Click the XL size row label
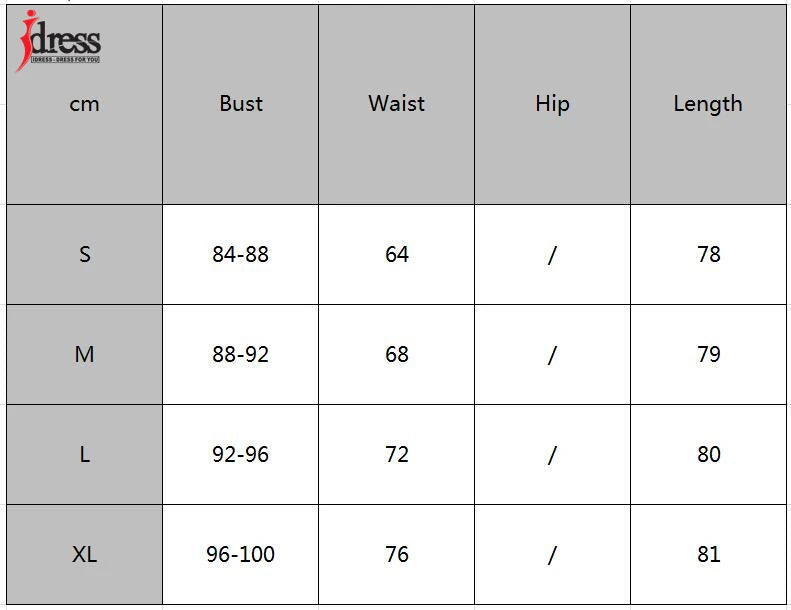The image size is (791, 610). [x=84, y=554]
